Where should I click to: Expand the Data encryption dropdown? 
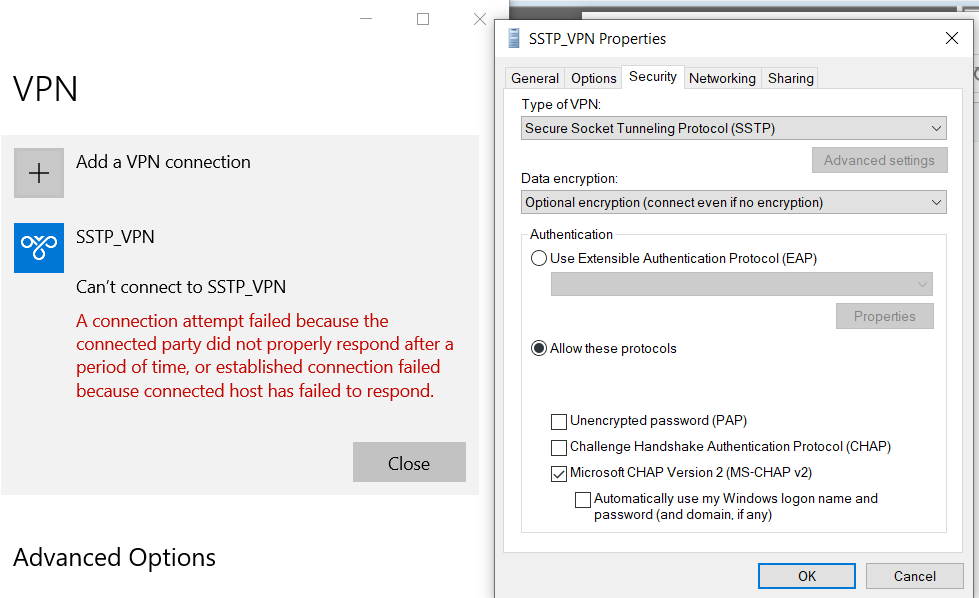(x=734, y=202)
